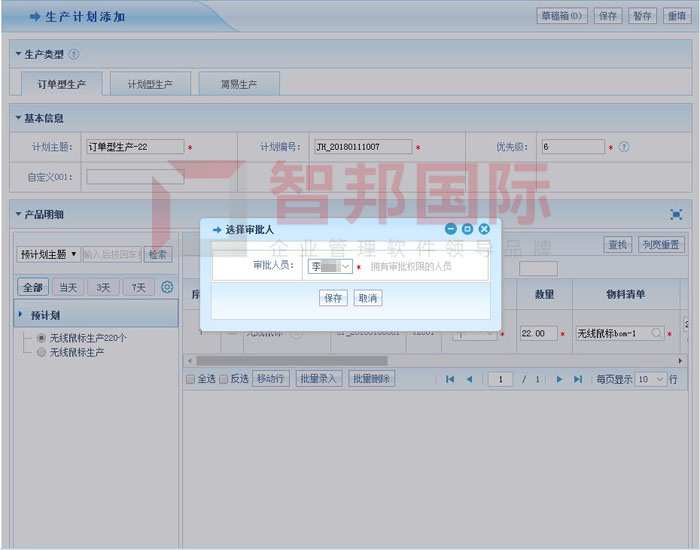Switch to the 计划型生产 tab

pos(149,84)
